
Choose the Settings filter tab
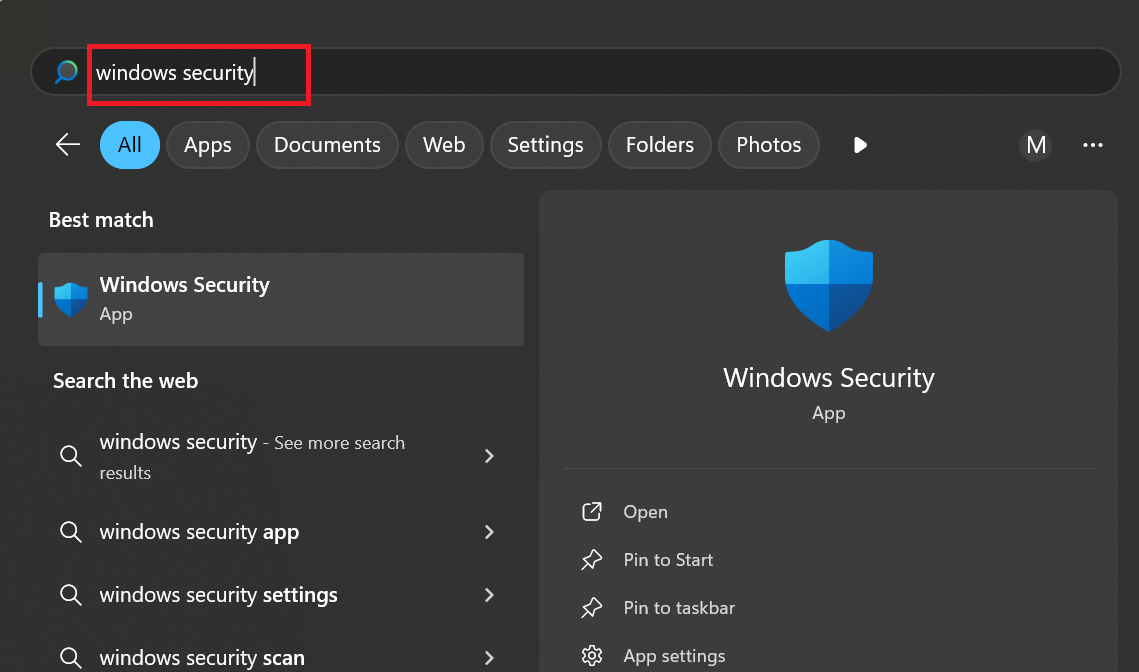(545, 145)
